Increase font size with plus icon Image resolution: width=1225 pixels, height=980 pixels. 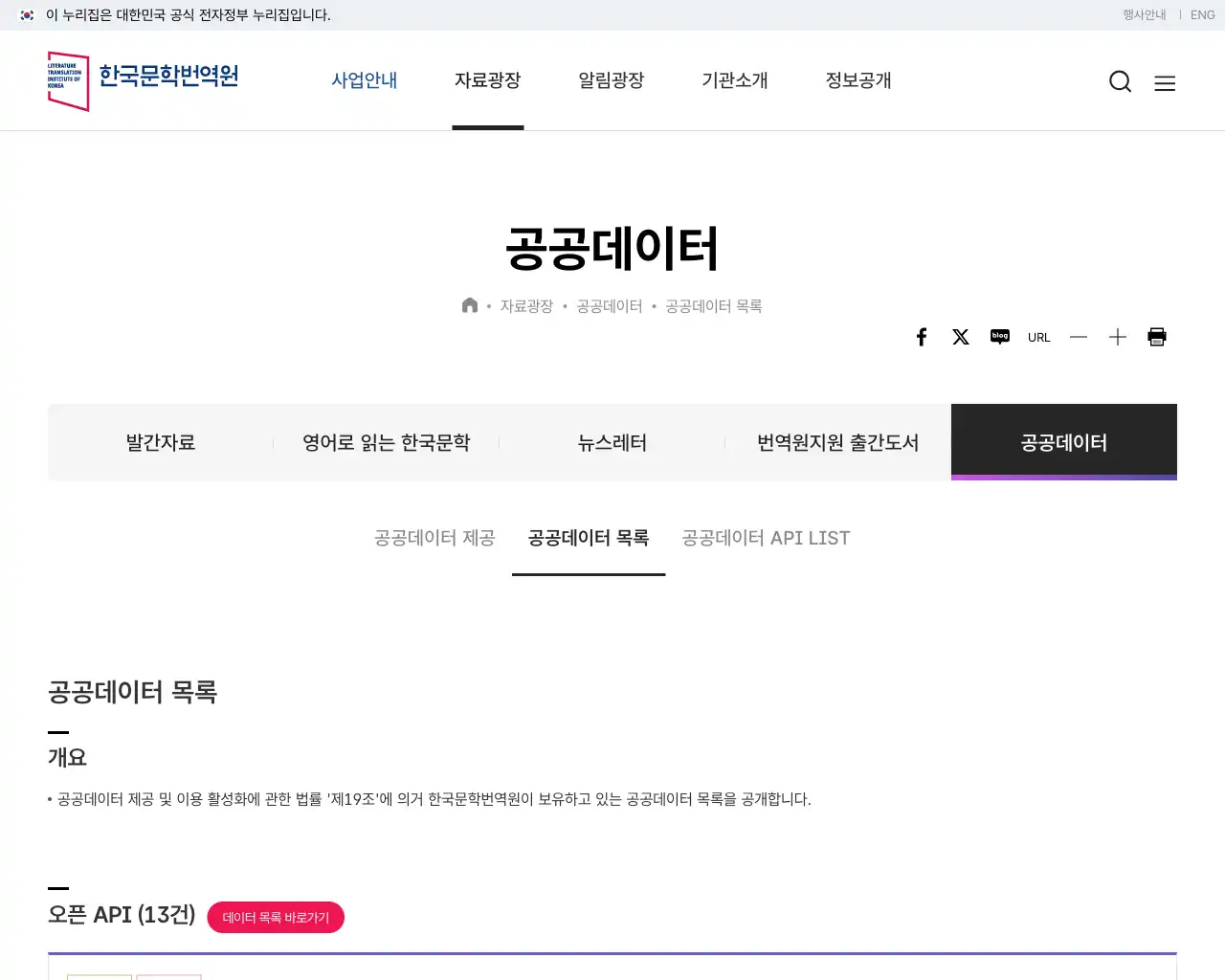tap(1118, 337)
